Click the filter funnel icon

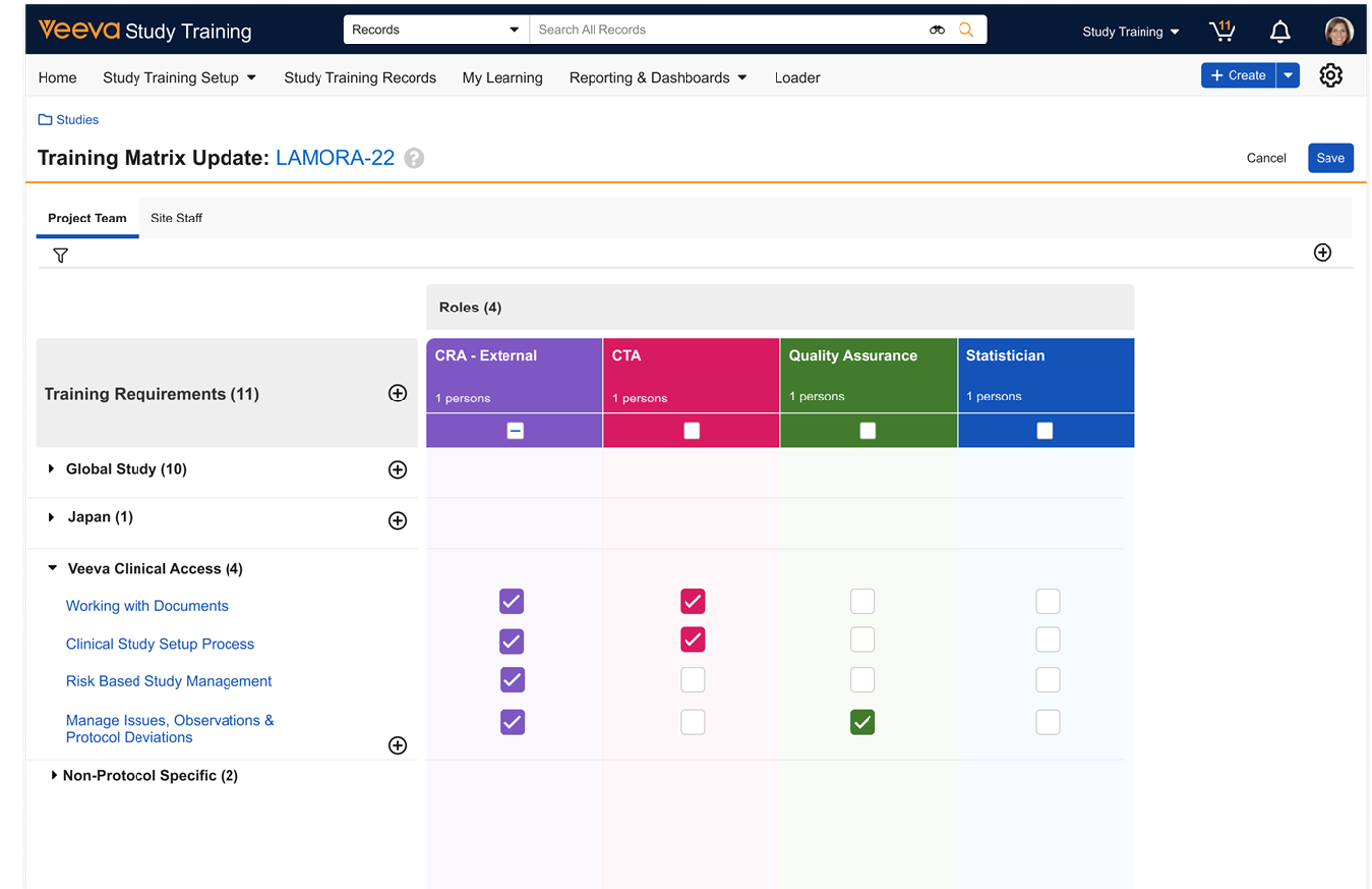click(60, 256)
